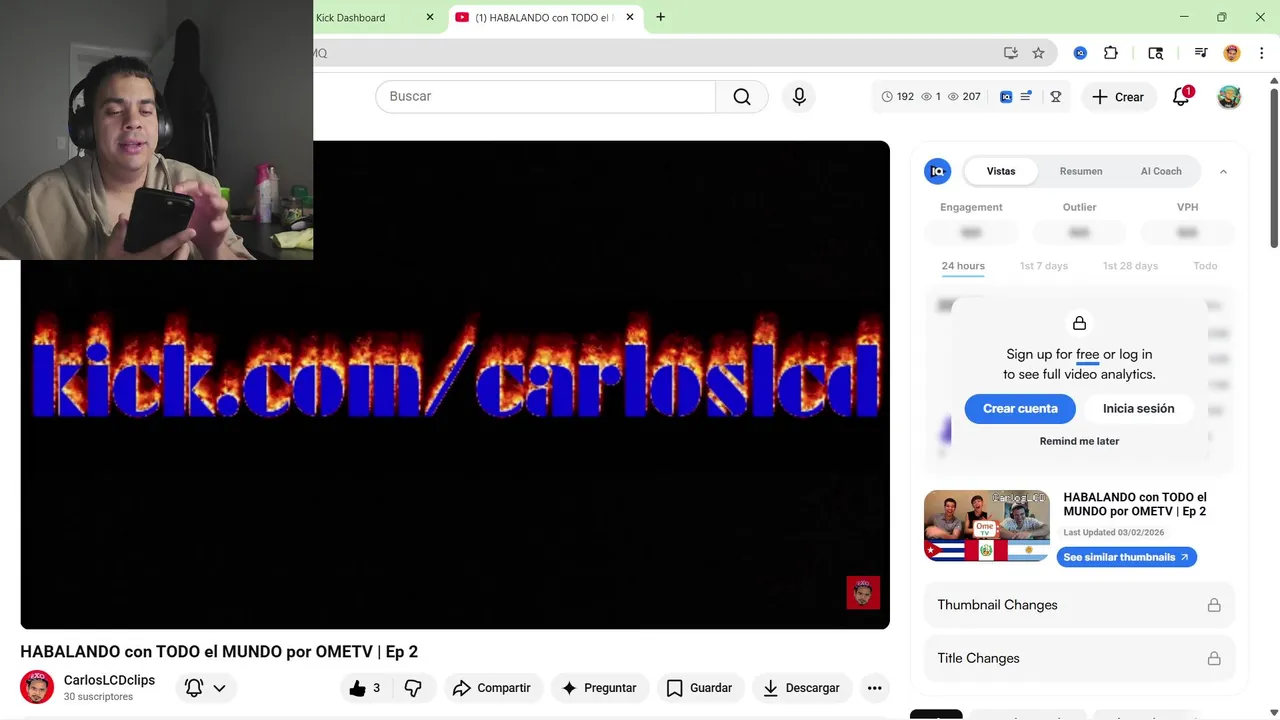1280x720 pixels.
Task: Click the vidIQ logo in YouTube header
Action: click(x=1006, y=97)
